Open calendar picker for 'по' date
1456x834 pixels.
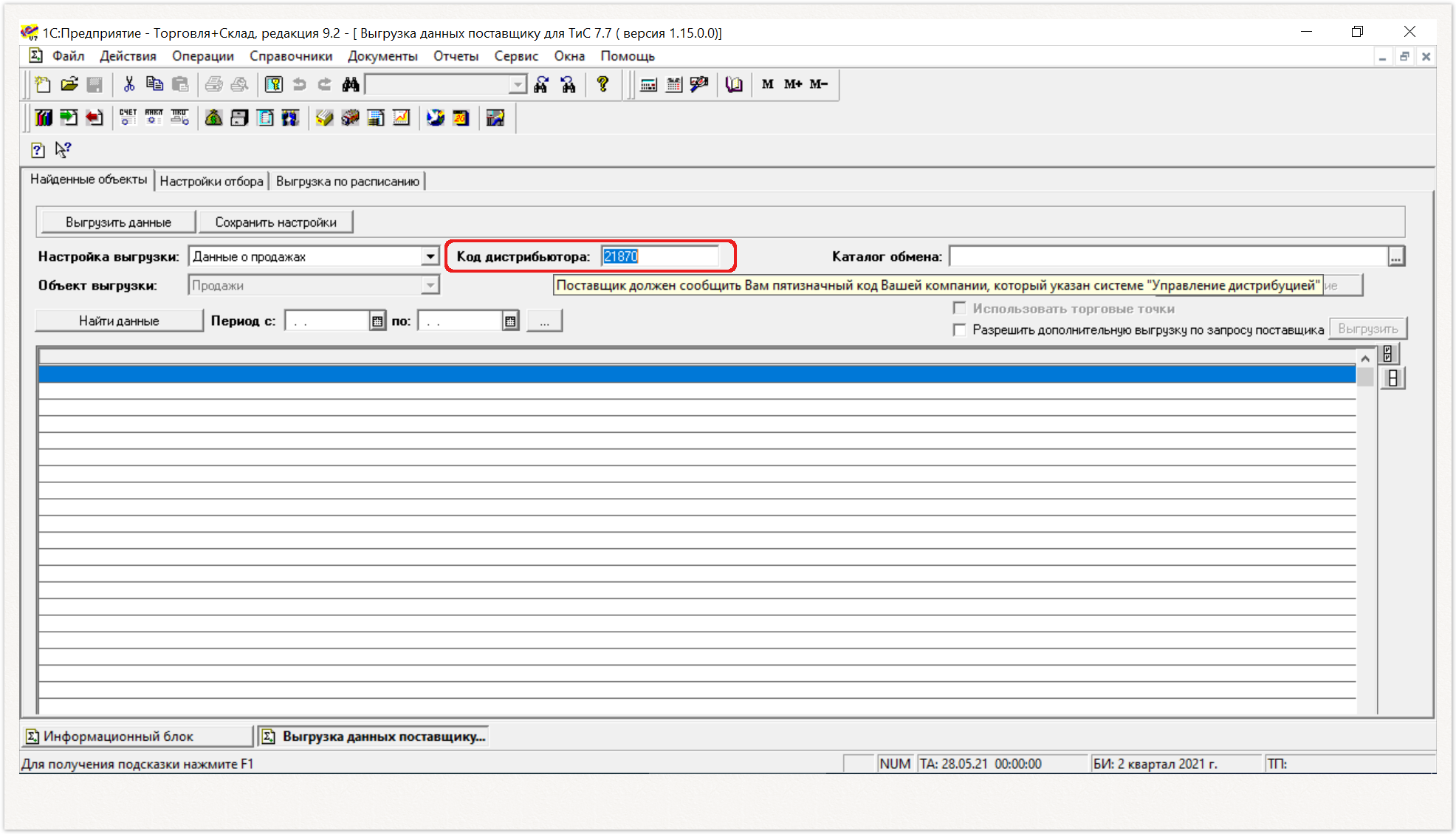tap(510, 321)
